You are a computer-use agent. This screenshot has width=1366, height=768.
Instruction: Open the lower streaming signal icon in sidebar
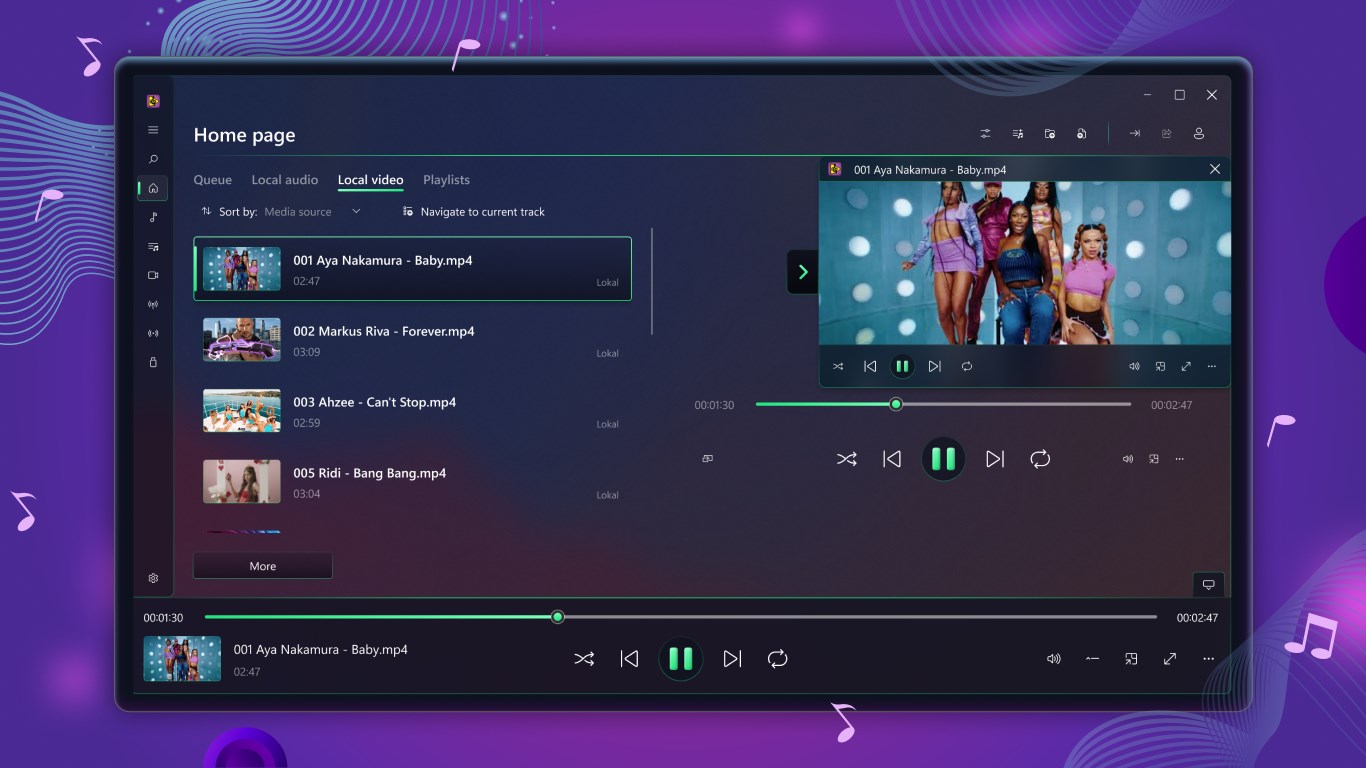click(x=153, y=333)
